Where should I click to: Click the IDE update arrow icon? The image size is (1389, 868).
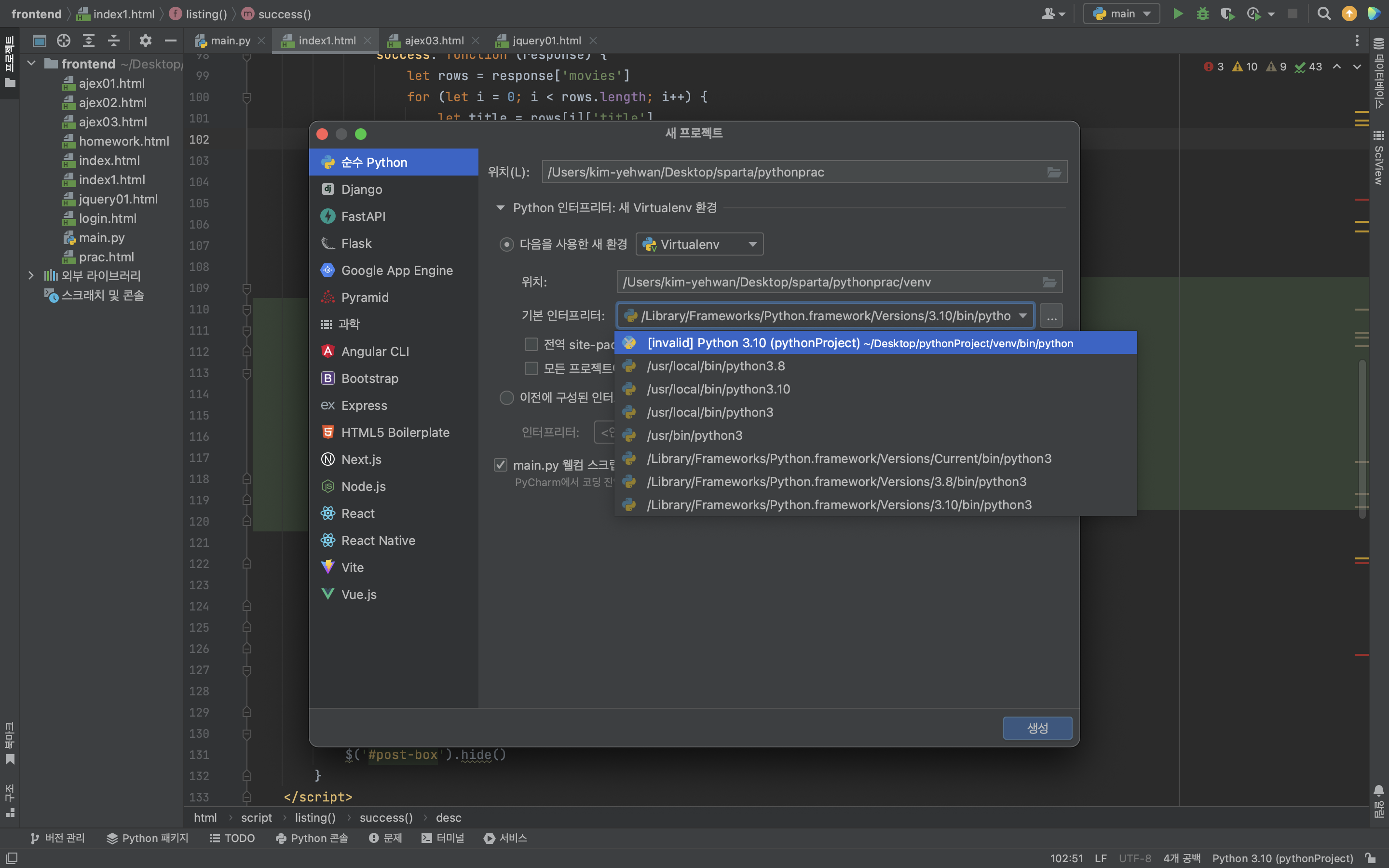(x=1349, y=14)
